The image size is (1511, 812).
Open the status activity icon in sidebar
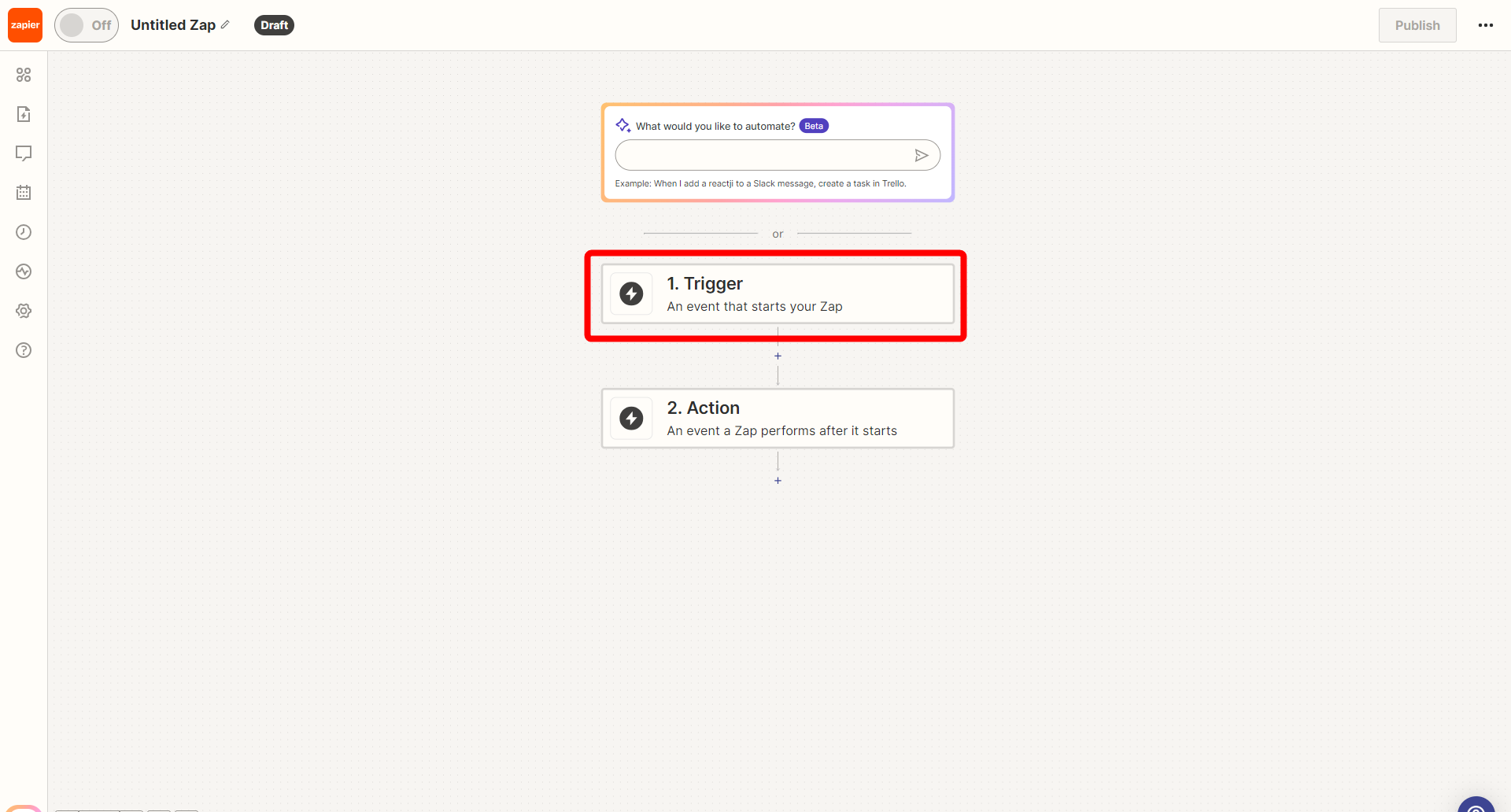(24, 271)
